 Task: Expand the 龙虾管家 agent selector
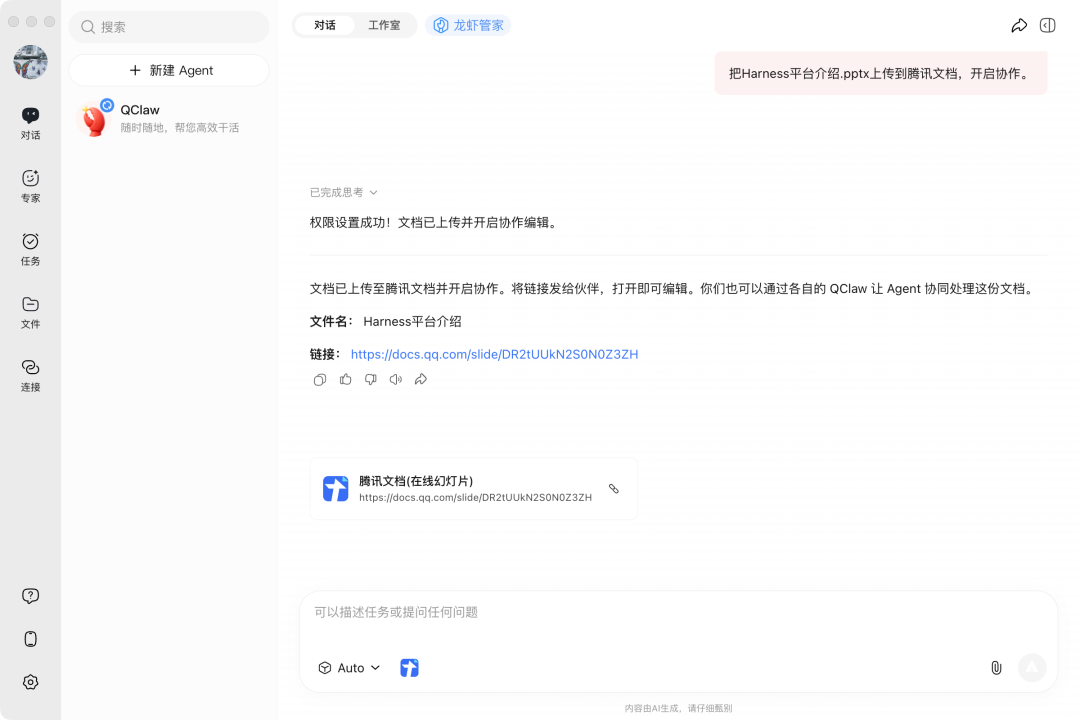coord(470,25)
